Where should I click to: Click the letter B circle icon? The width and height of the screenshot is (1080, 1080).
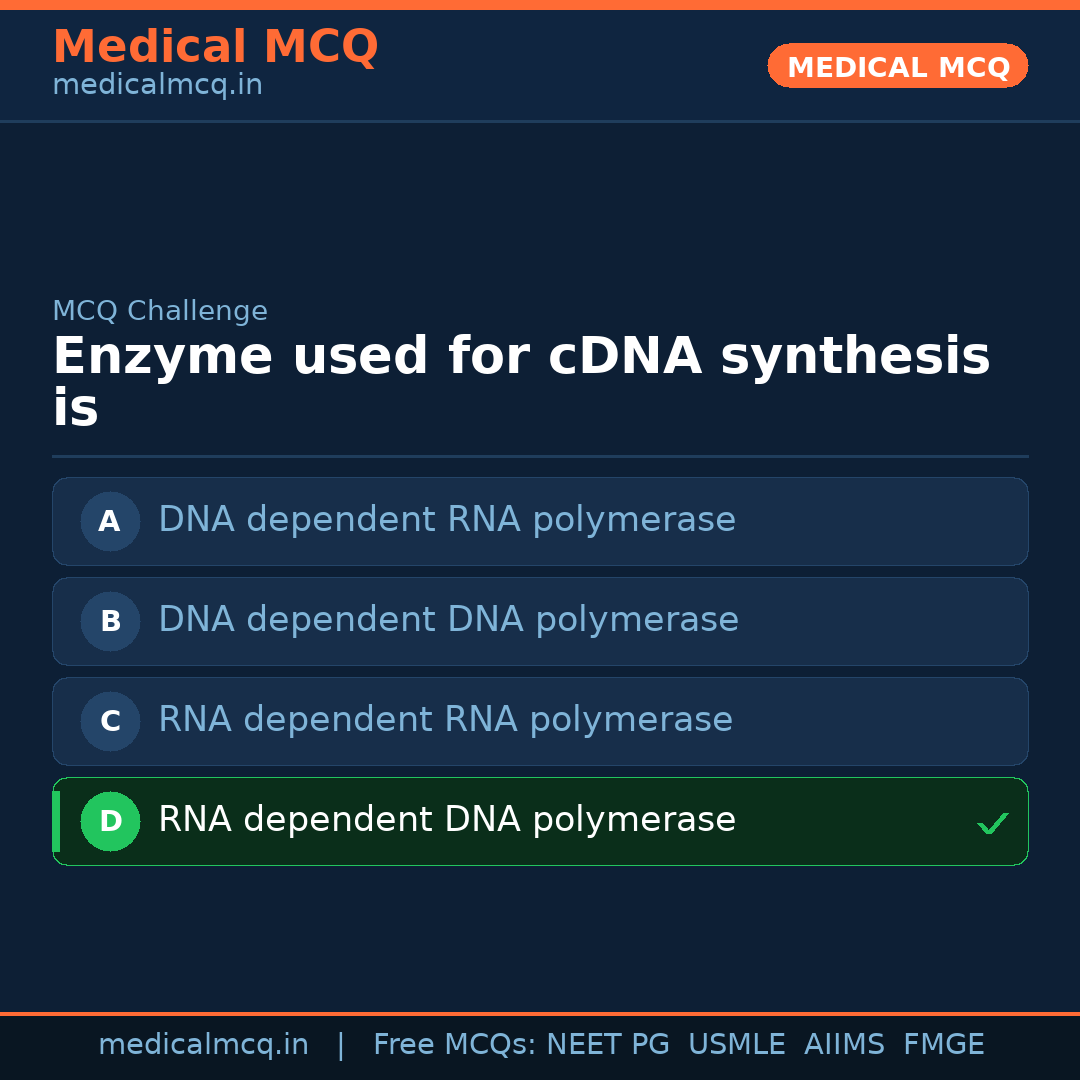(x=110, y=621)
